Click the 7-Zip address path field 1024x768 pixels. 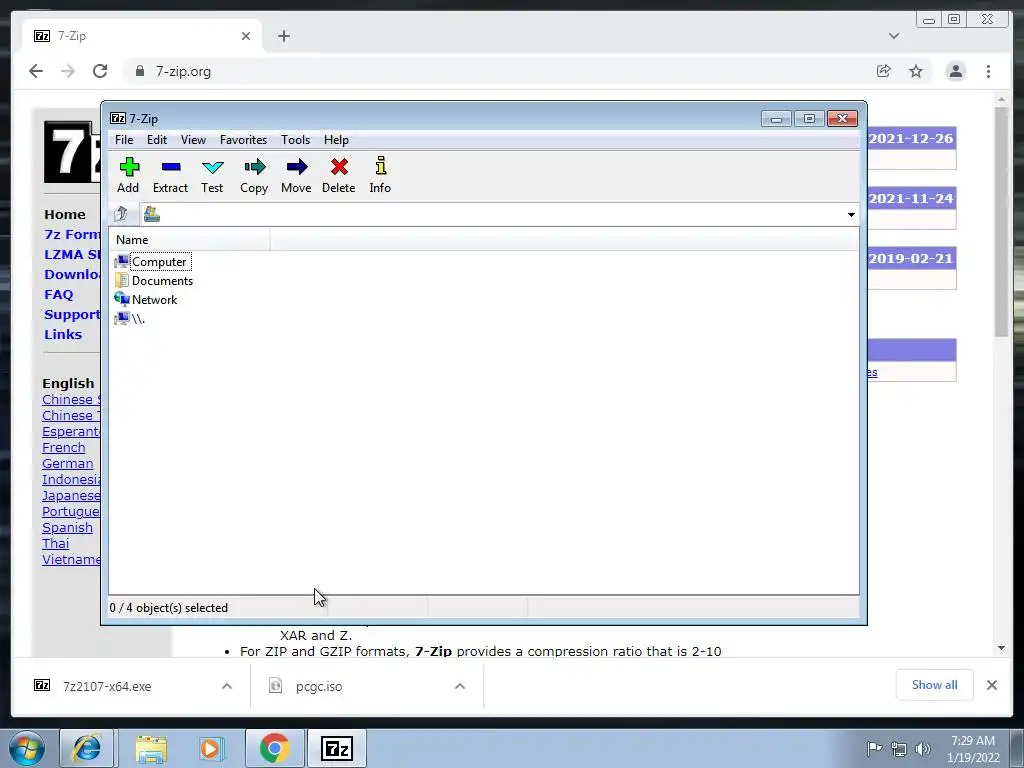click(500, 215)
